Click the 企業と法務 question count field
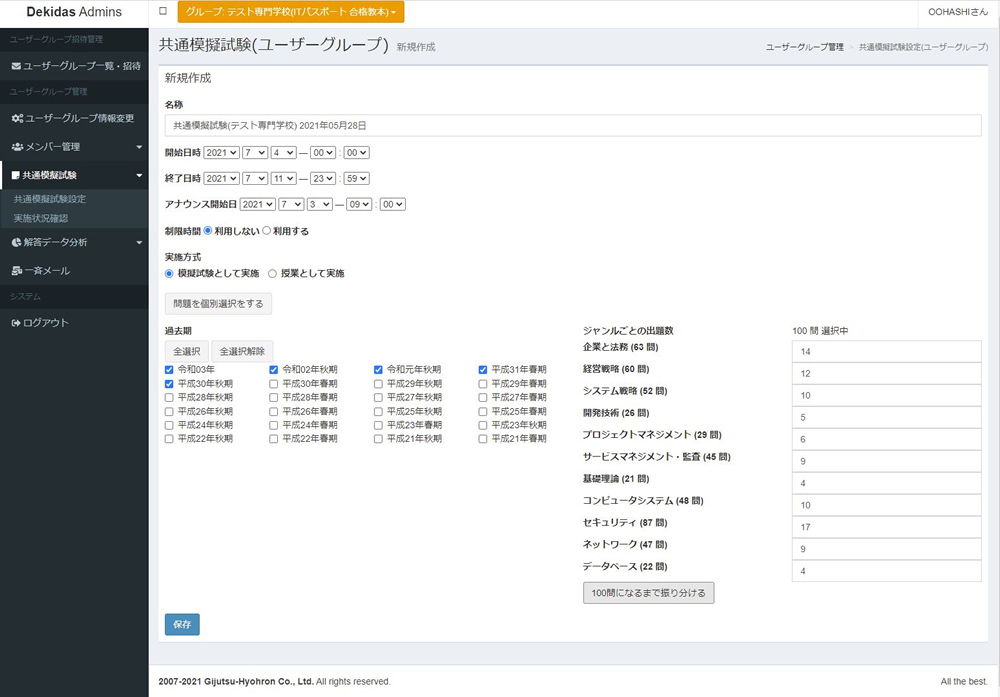The width and height of the screenshot is (1000, 697). 886,351
